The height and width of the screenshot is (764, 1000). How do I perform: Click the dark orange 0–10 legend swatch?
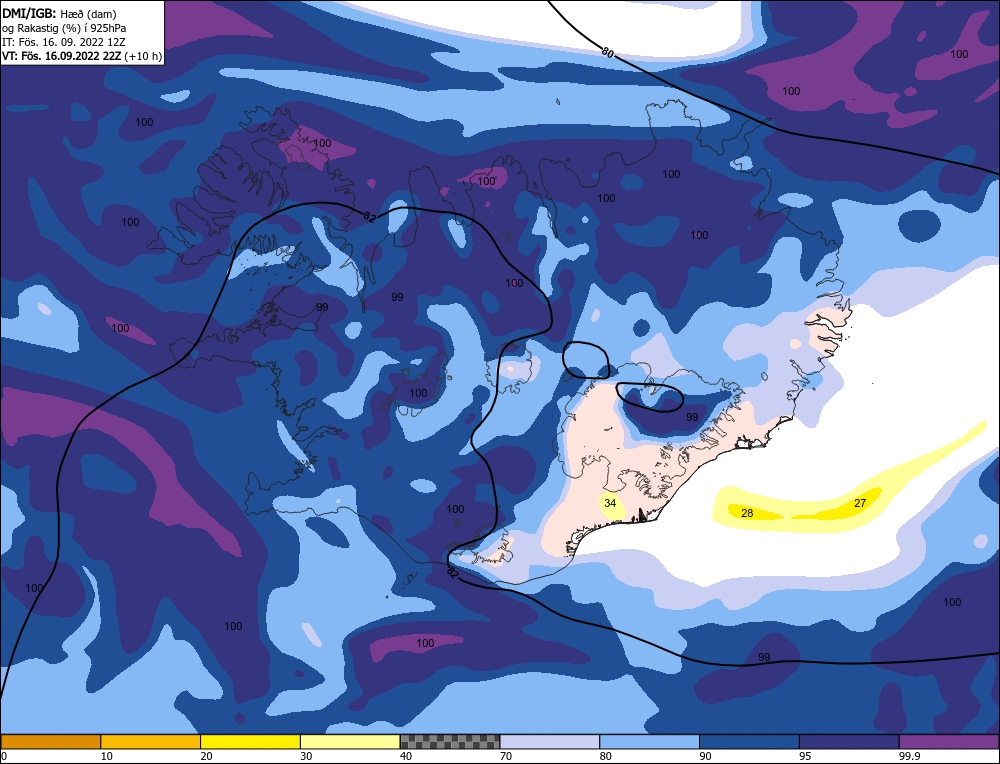pyautogui.click(x=51, y=742)
